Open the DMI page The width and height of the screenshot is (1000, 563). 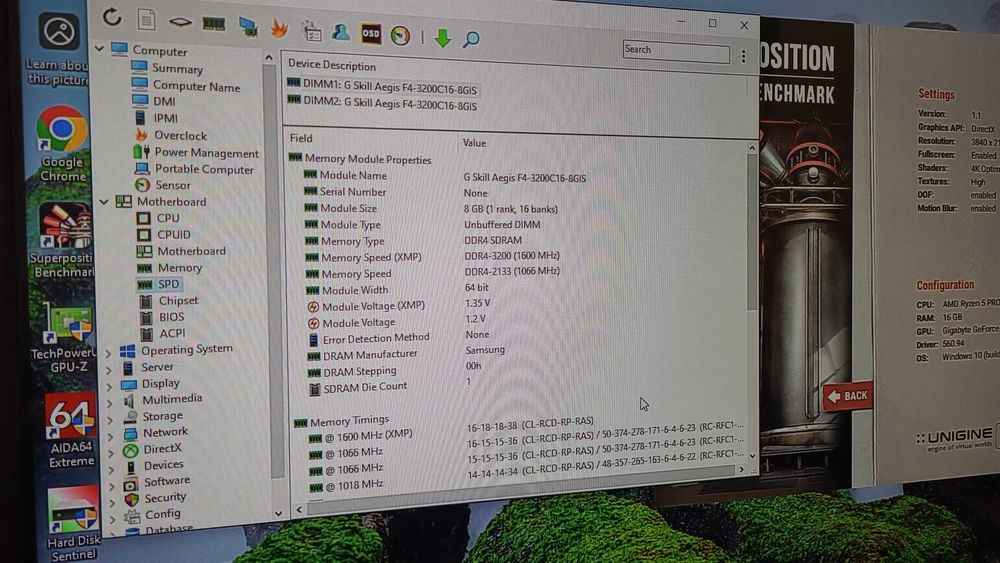click(x=164, y=101)
